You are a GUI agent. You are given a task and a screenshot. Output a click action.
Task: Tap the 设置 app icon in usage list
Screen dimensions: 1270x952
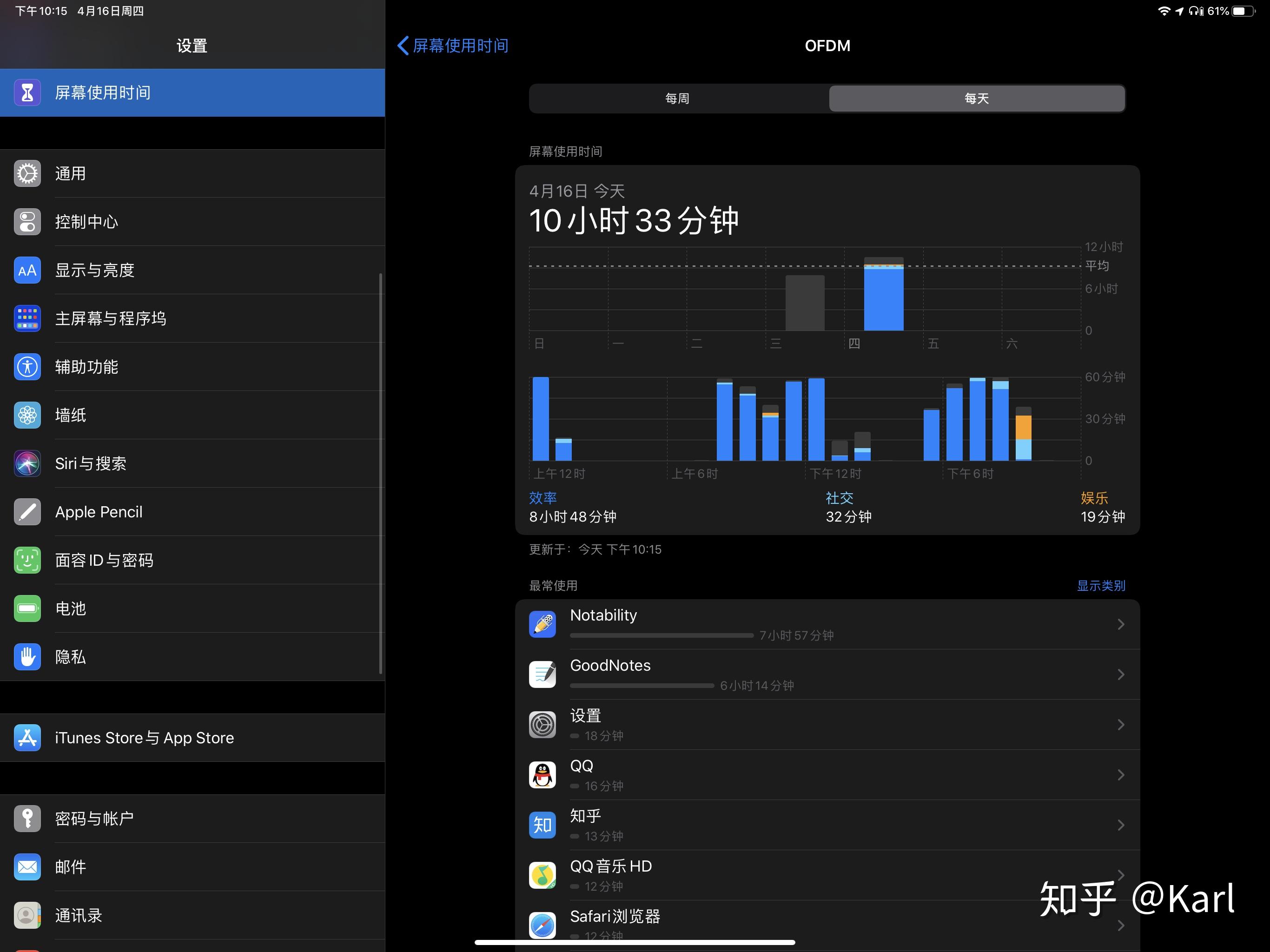tap(542, 725)
